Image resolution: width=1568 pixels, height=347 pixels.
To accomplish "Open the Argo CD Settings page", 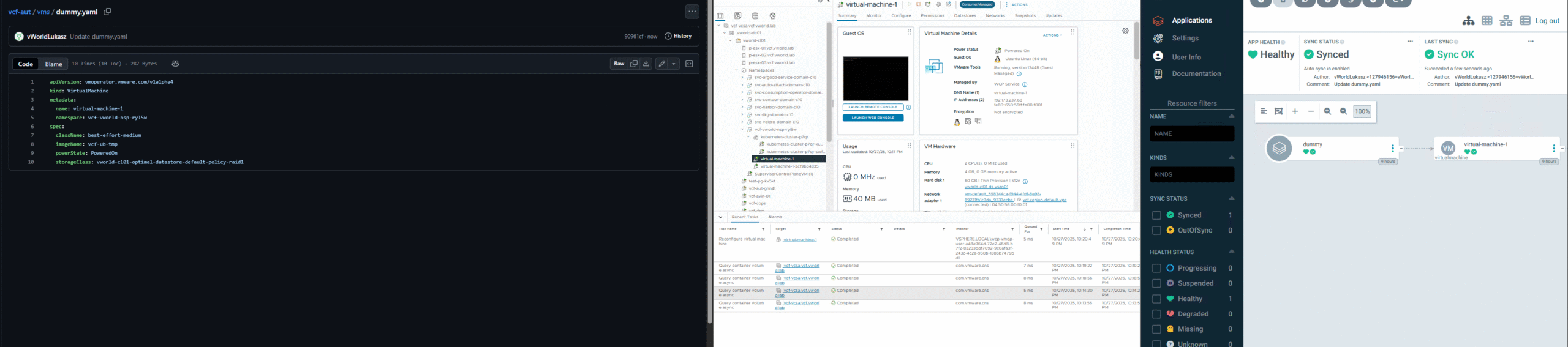I will coord(1185,38).
